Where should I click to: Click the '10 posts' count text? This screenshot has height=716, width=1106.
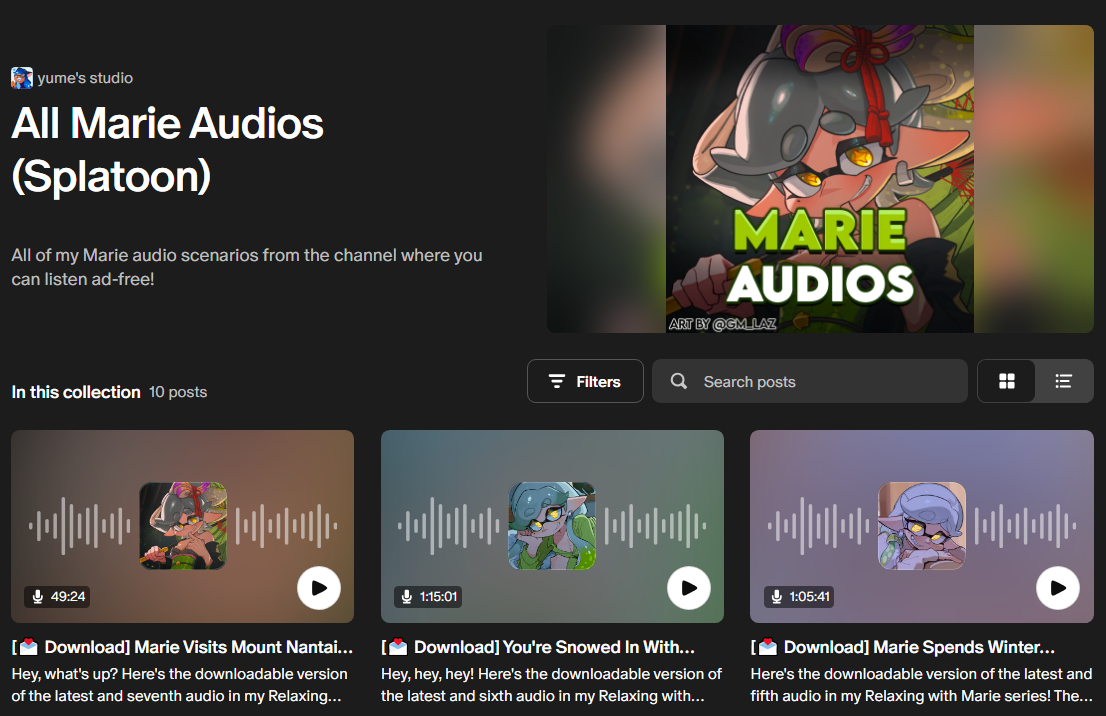pyautogui.click(x=178, y=392)
